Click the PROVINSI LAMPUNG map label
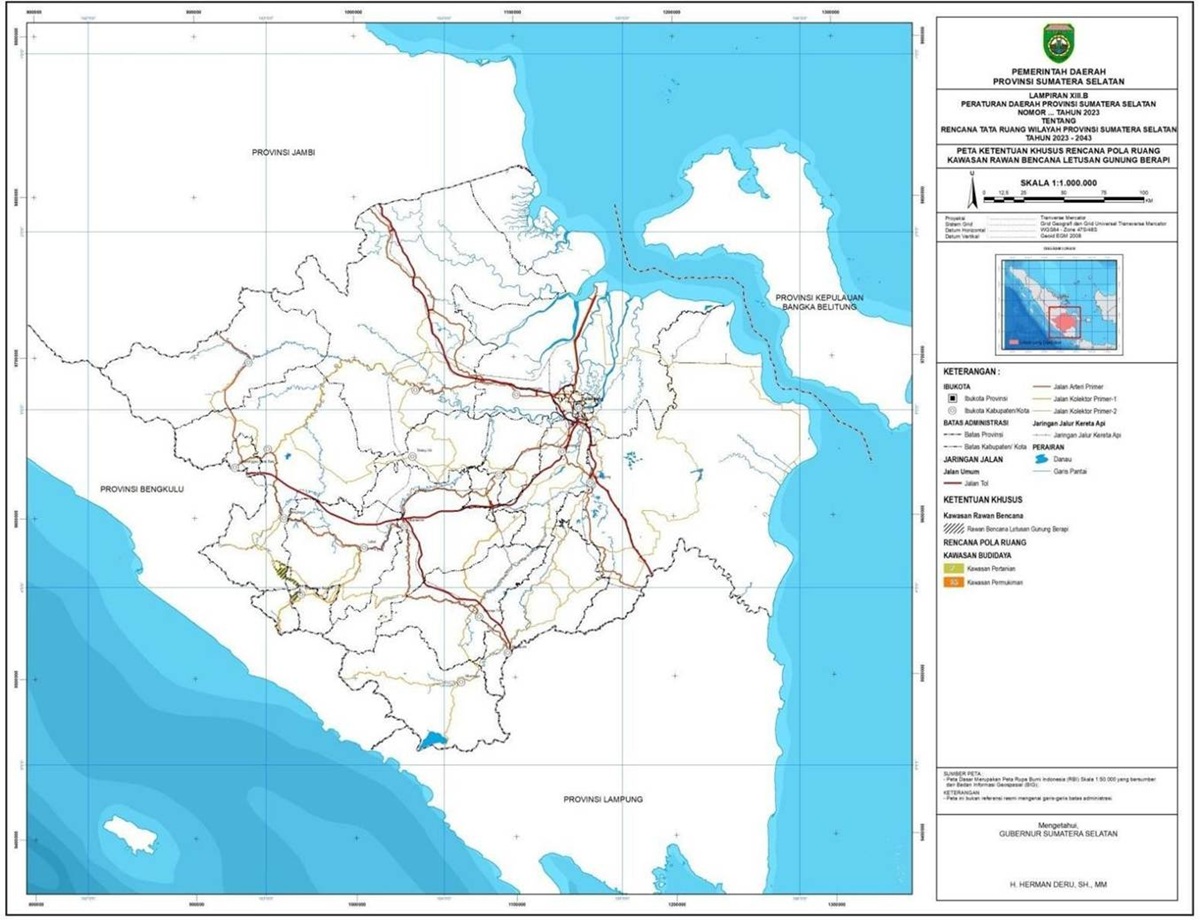 click(601, 799)
